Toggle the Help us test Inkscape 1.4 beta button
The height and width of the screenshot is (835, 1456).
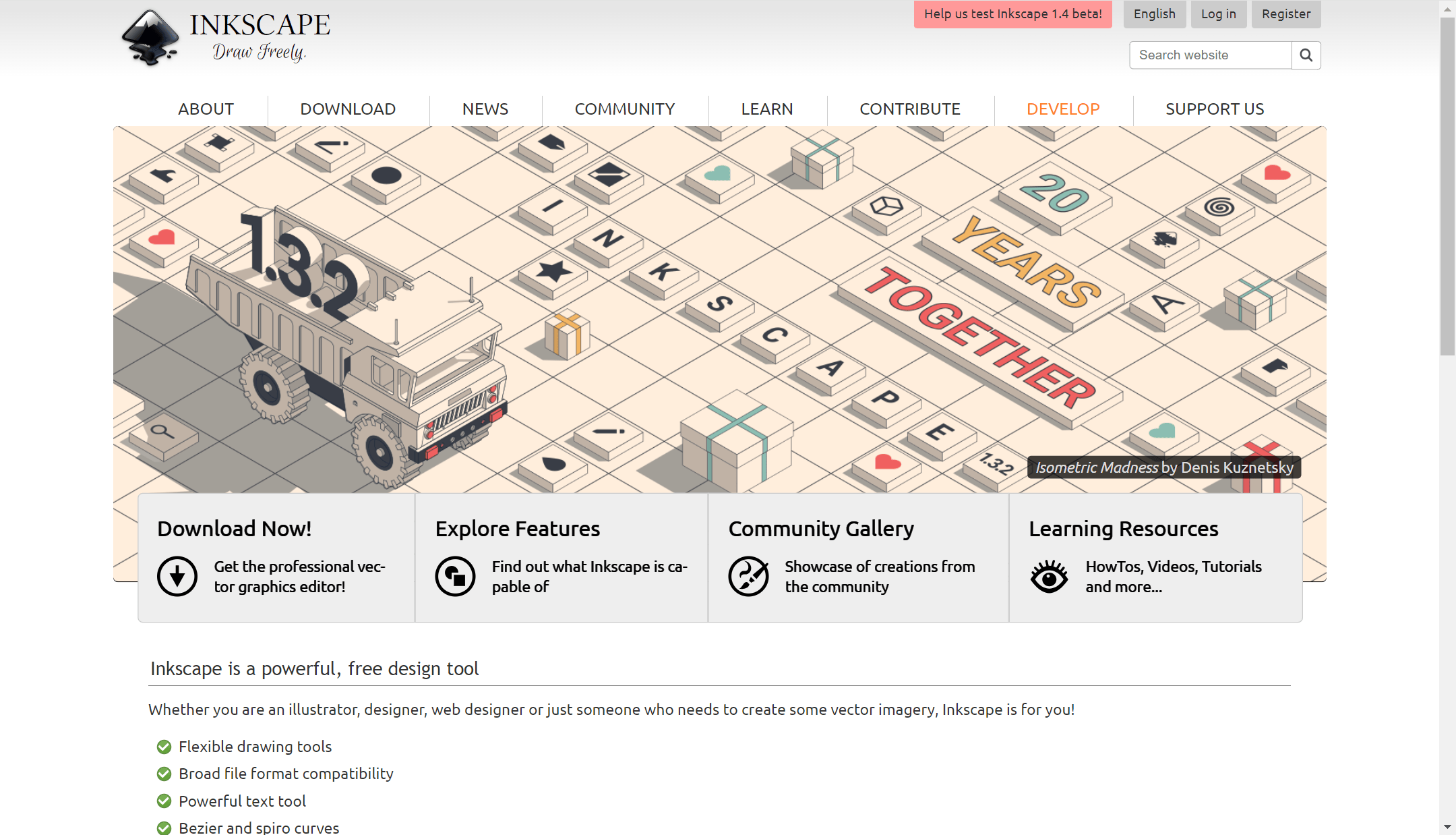pos(1012,14)
